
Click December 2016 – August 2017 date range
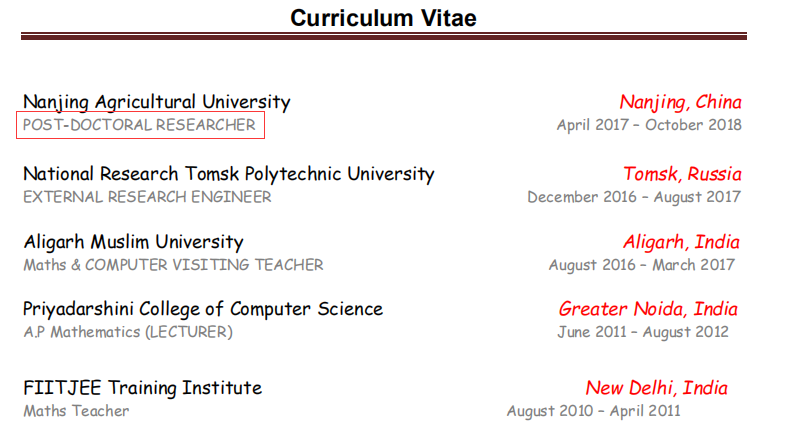634,198
